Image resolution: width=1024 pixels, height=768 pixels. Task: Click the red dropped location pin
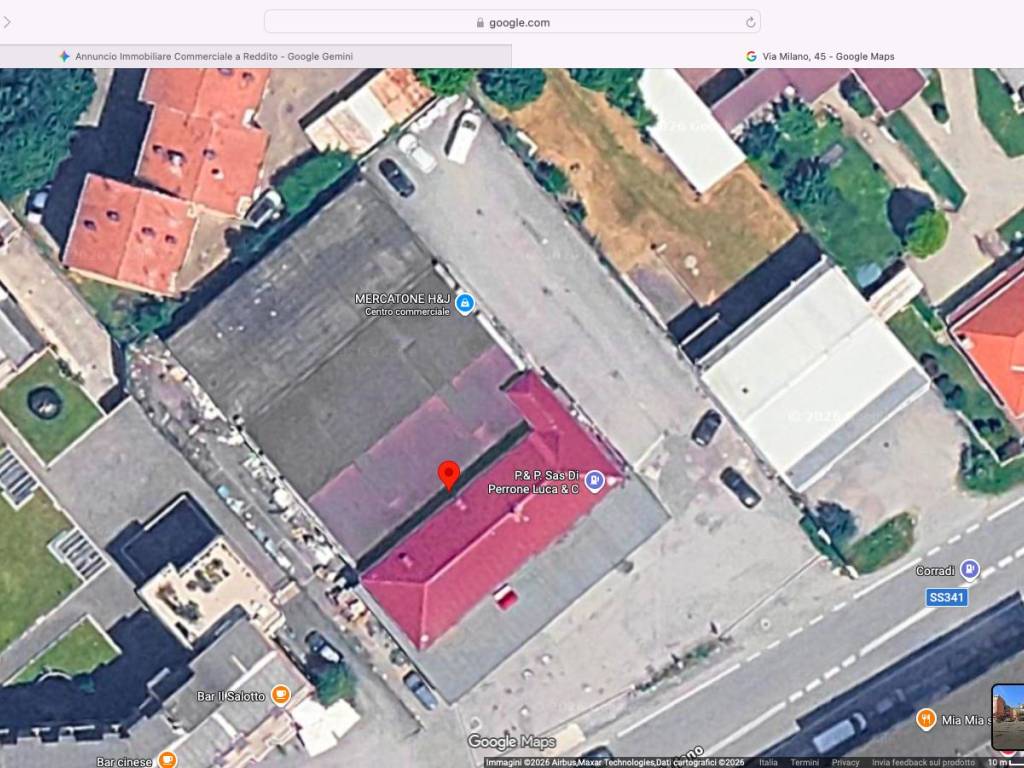449,475
